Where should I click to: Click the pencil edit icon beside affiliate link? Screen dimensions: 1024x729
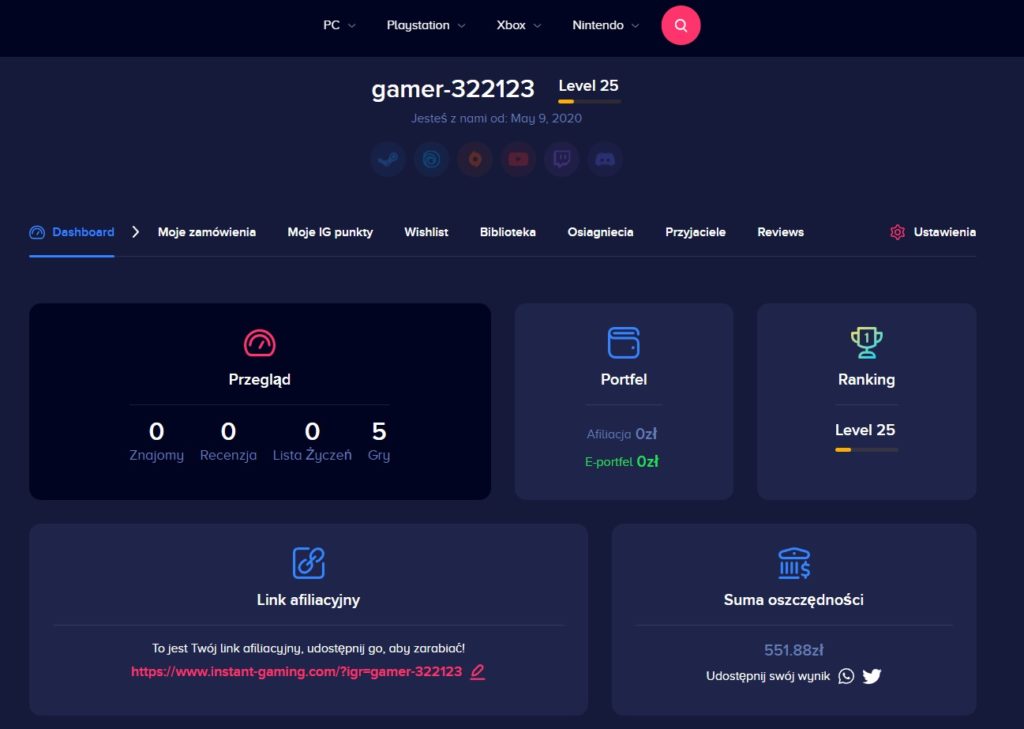click(x=478, y=672)
